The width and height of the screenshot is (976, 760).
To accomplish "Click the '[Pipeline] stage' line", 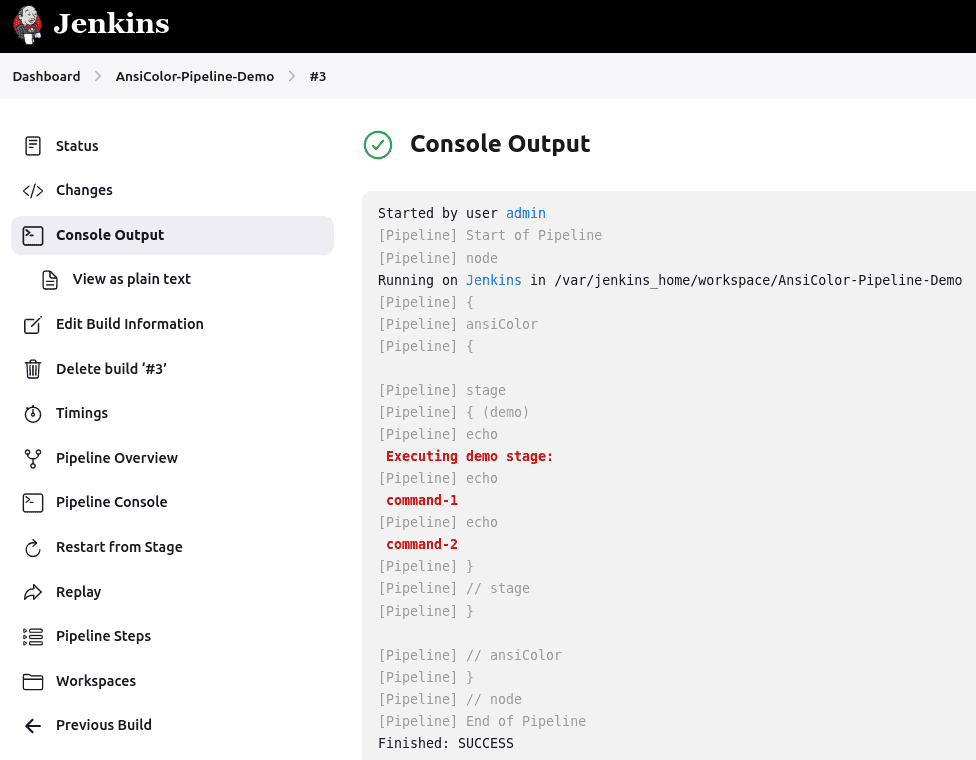I will pos(442,390).
